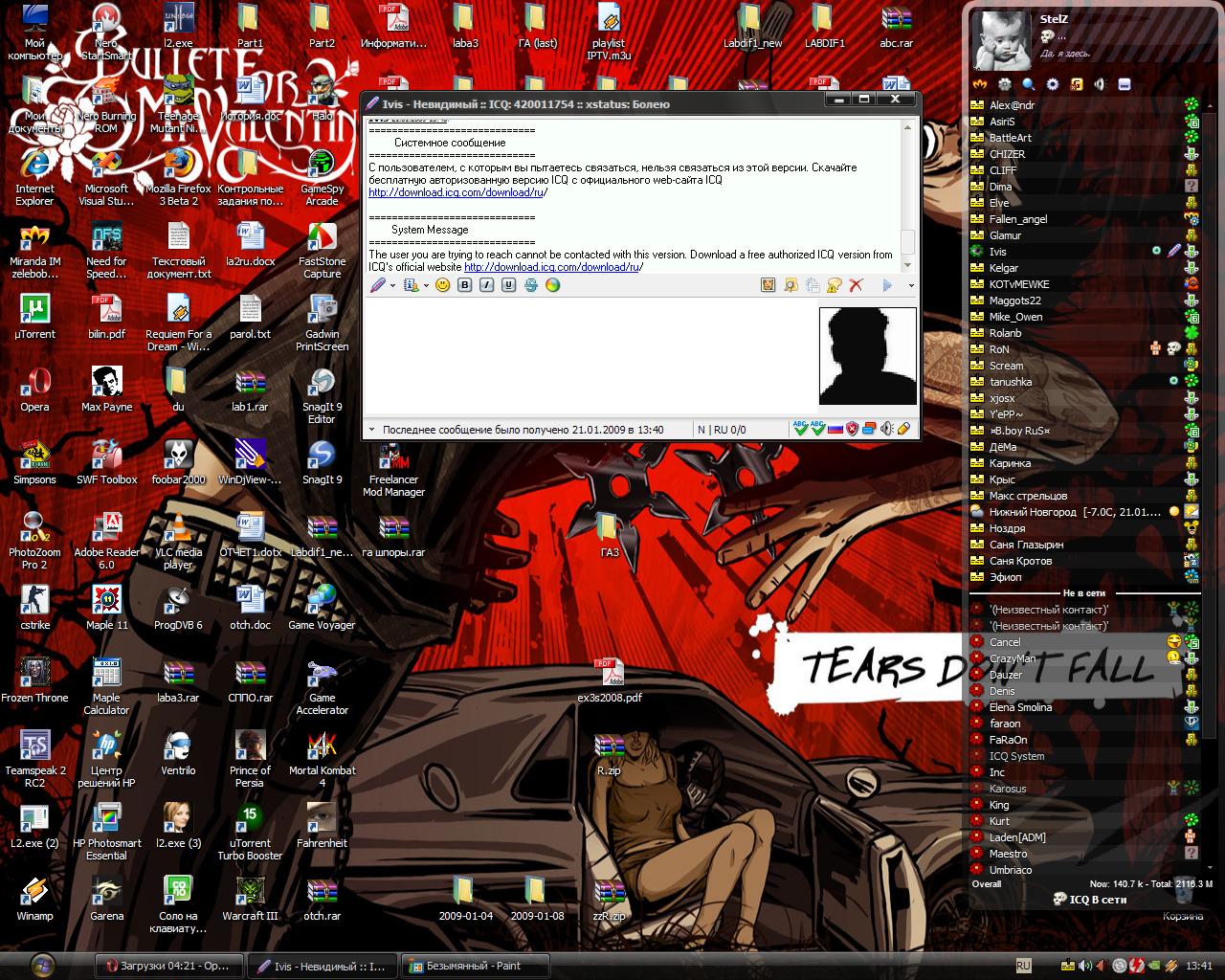Click the Miranda main menu flame icon
Screen dimensions: 1225x980
(979, 84)
